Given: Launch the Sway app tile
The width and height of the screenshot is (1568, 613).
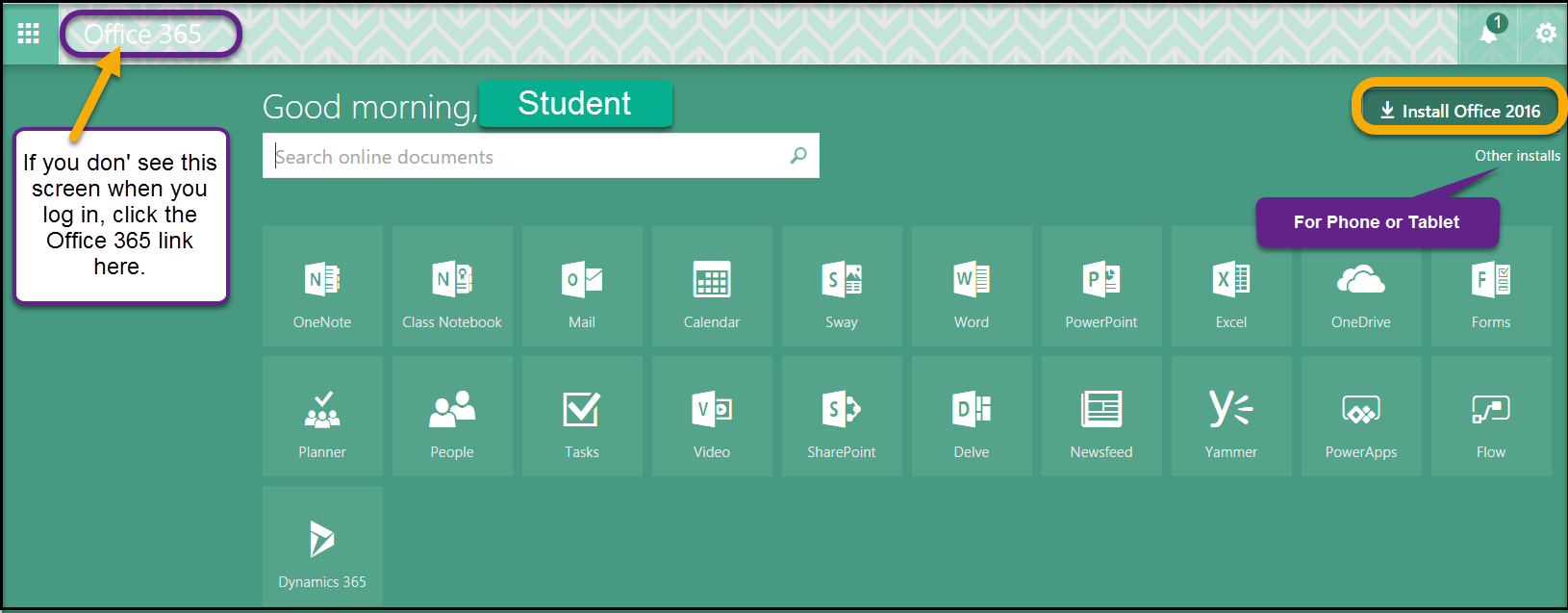Looking at the screenshot, I should pos(842,286).
